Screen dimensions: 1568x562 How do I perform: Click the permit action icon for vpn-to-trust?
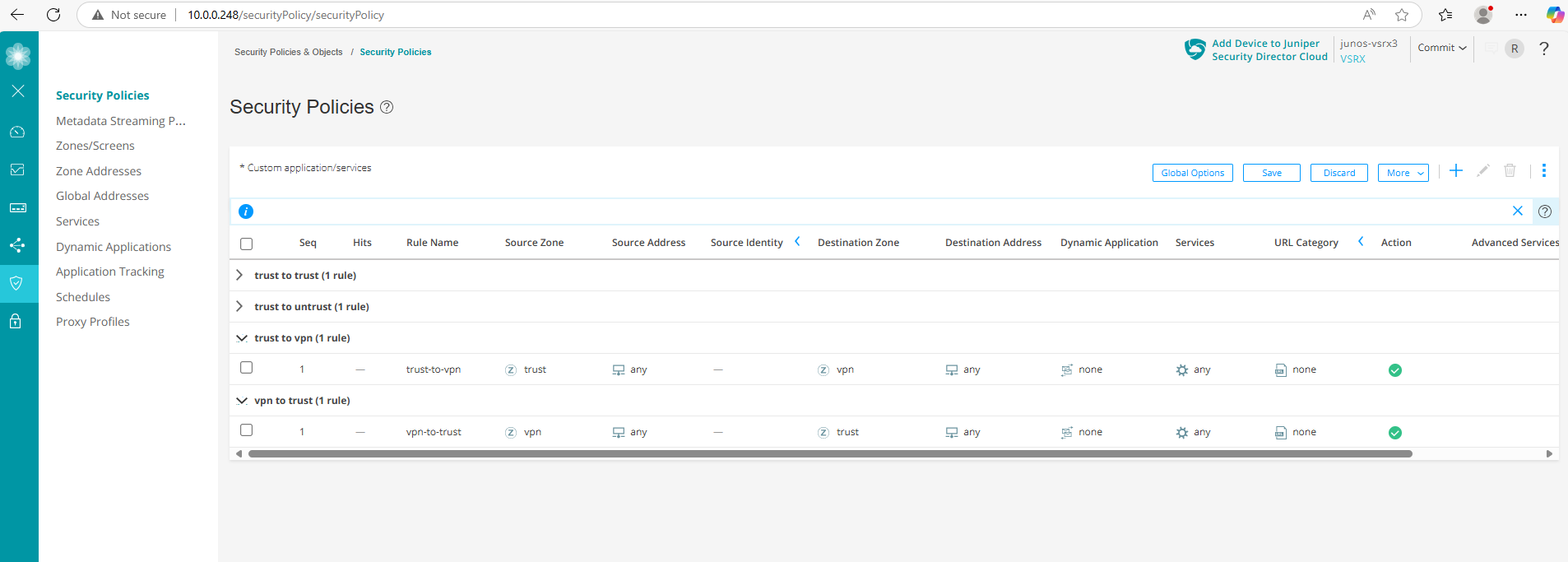1395,433
